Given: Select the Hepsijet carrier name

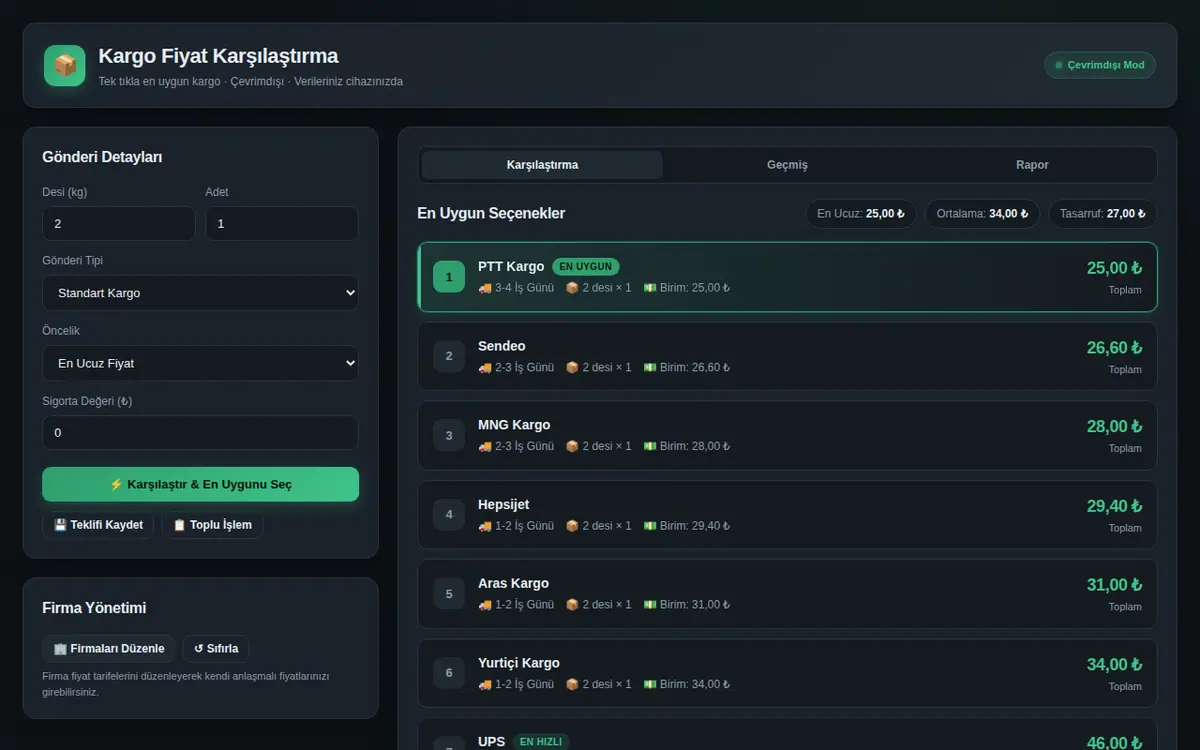Looking at the screenshot, I should click(x=504, y=505).
